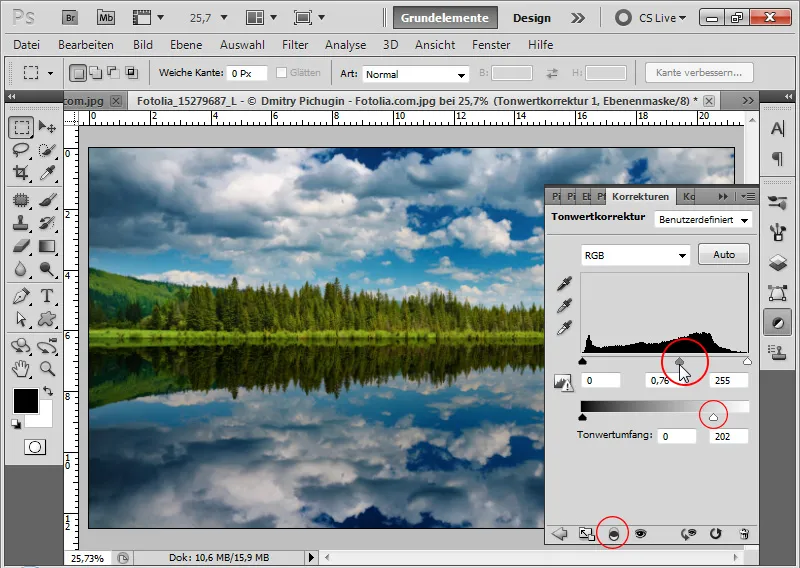Open the Korrekturen panel menu
The height and width of the screenshot is (568, 800).
coord(748,196)
